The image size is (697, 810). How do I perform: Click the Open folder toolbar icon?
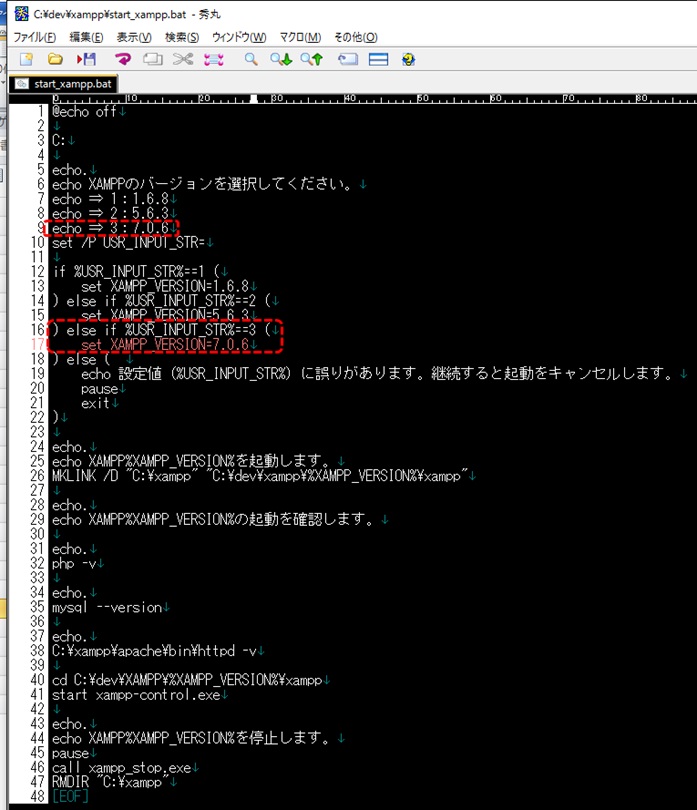(56, 60)
